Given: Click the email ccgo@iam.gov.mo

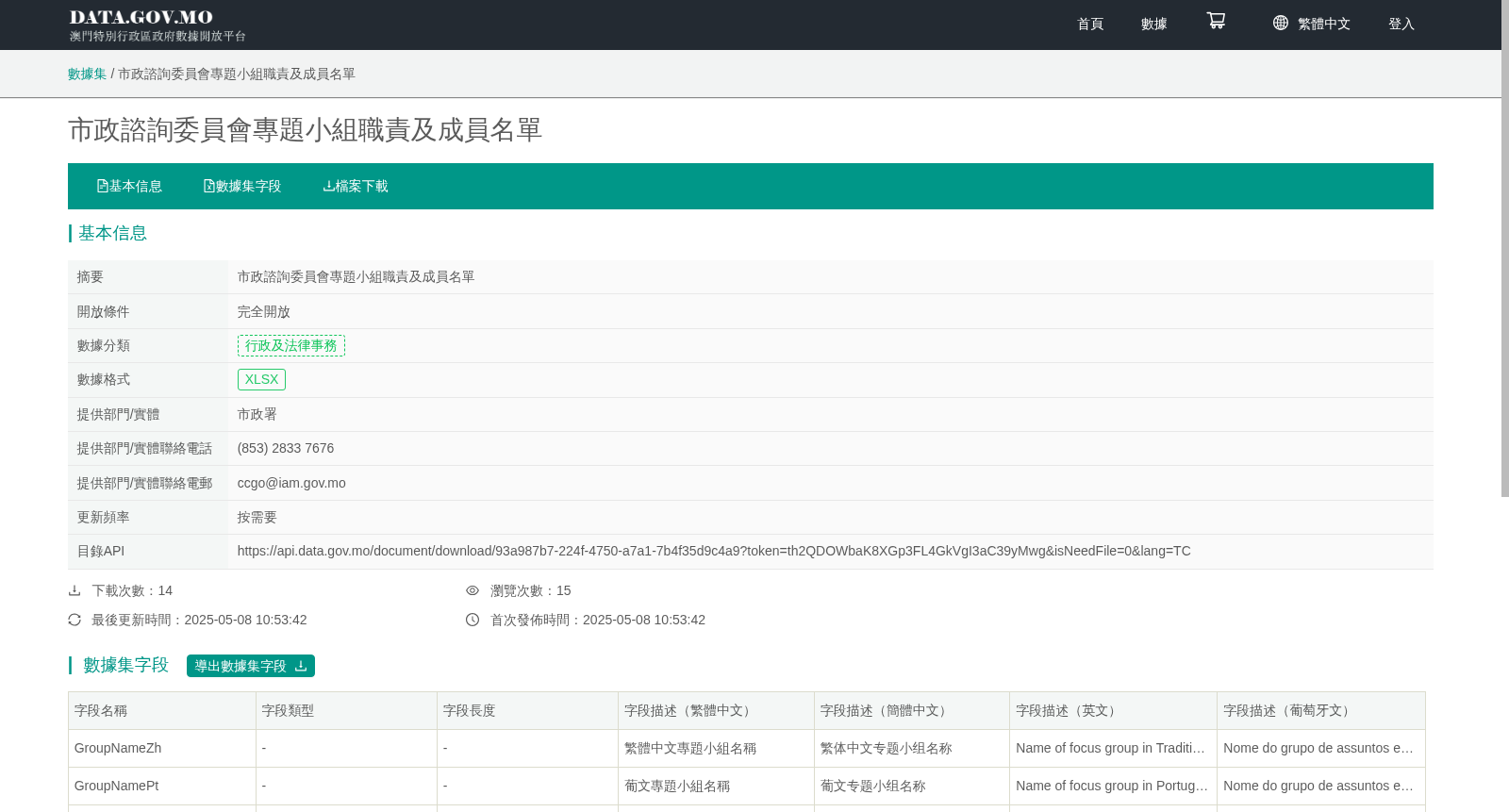Looking at the screenshot, I should [291, 483].
